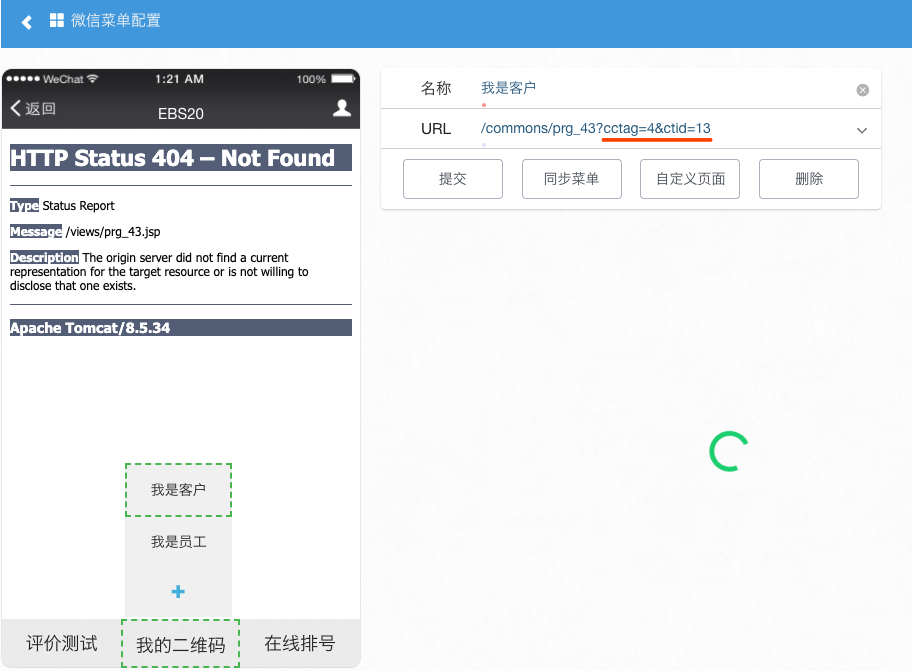Click the 自定义页面 button
Screen dimensions: 912x671
click(690, 179)
